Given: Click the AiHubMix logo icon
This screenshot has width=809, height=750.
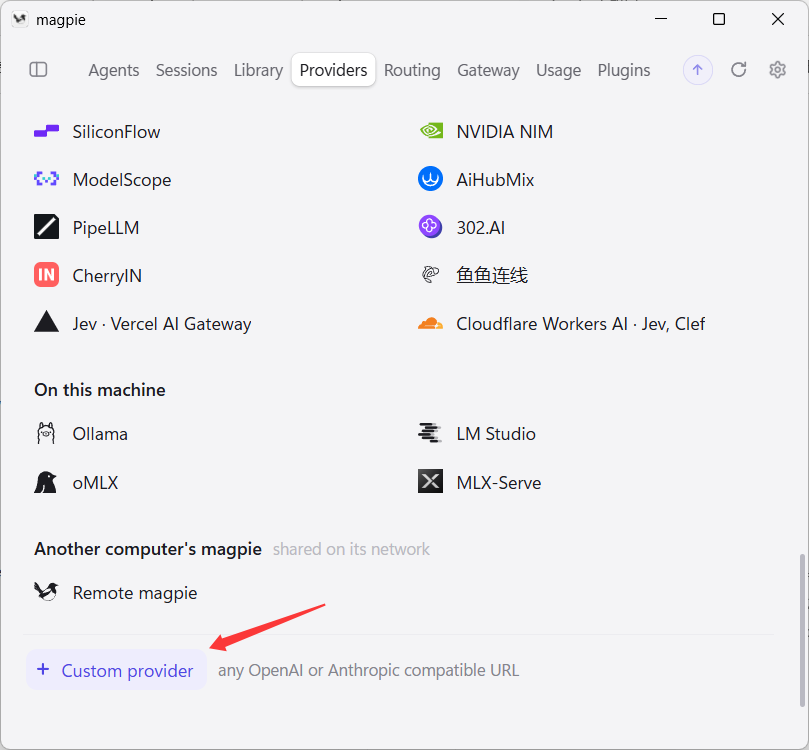Looking at the screenshot, I should [430, 179].
